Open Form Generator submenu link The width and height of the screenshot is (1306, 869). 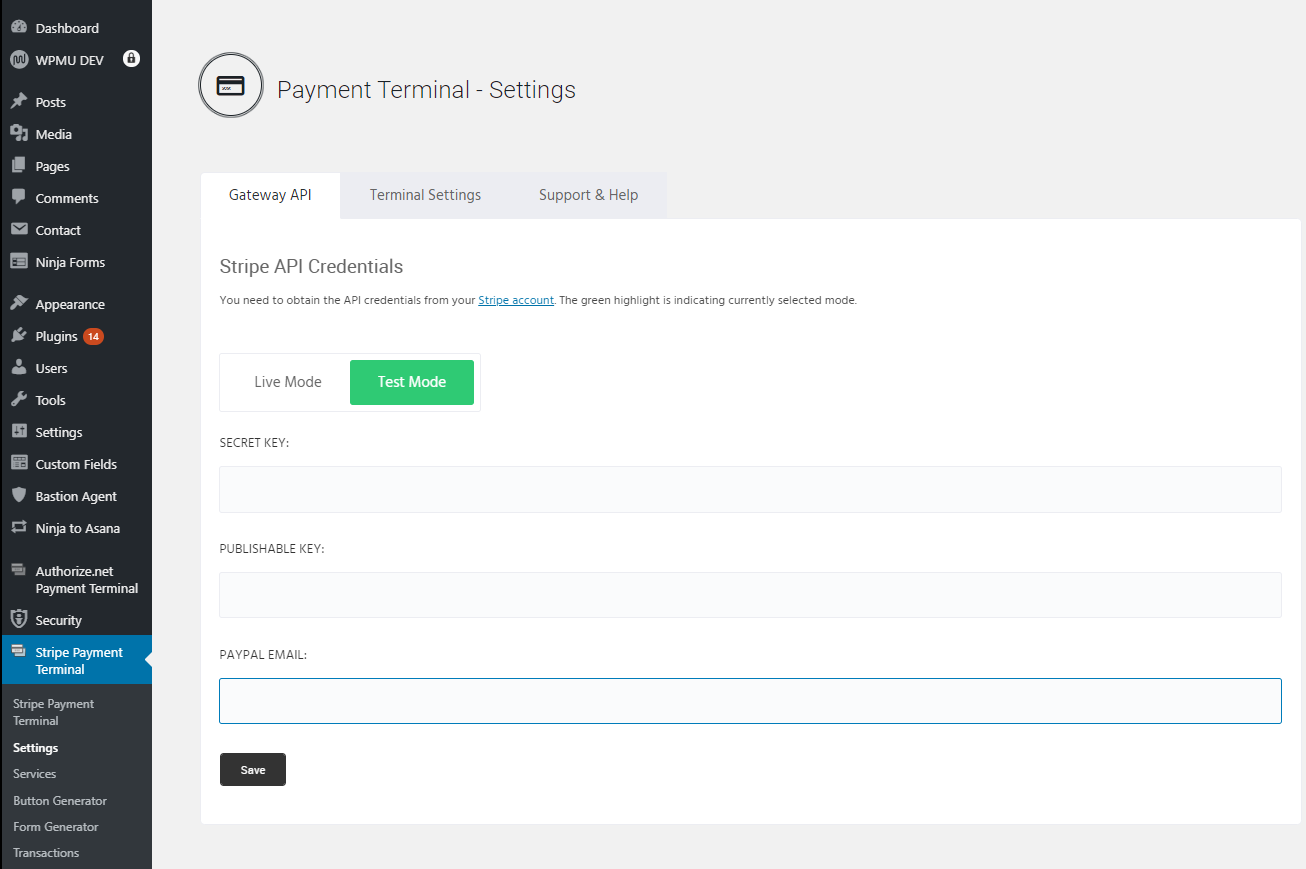(x=56, y=827)
